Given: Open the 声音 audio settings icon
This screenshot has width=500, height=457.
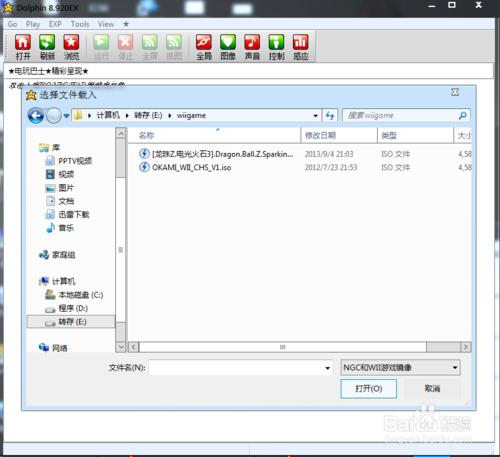Looking at the screenshot, I should coord(252,47).
